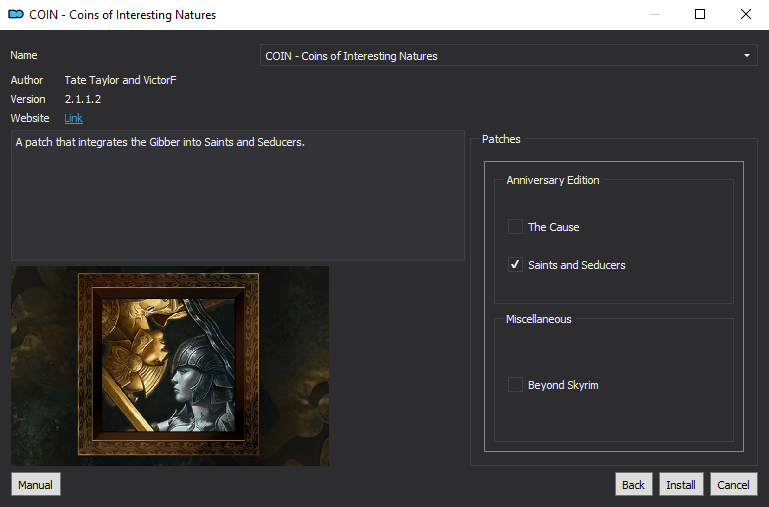Open the Website Link
This screenshot has height=507, width=769.
pos(73,118)
